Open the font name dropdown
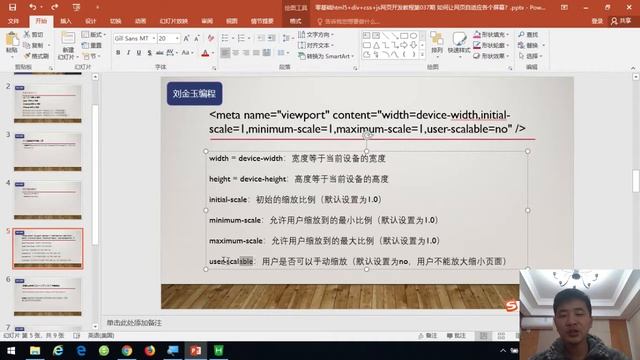 coord(154,38)
